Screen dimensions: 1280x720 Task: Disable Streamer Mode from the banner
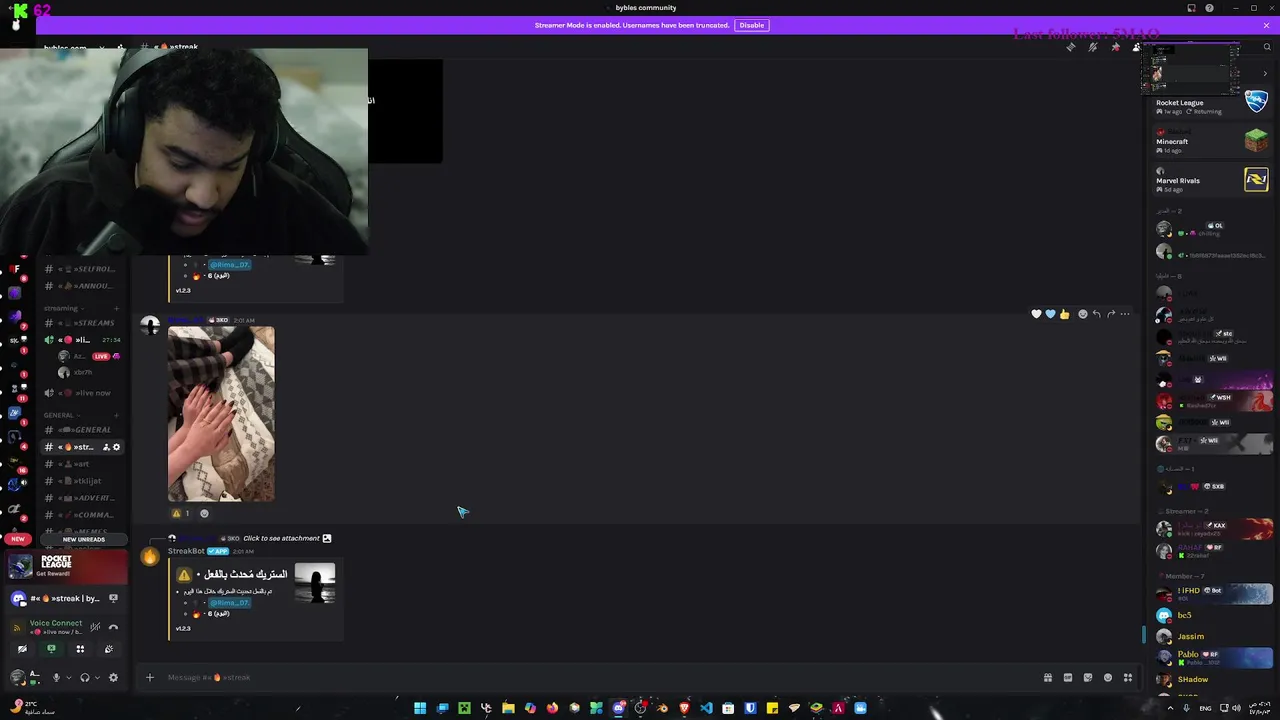751,25
